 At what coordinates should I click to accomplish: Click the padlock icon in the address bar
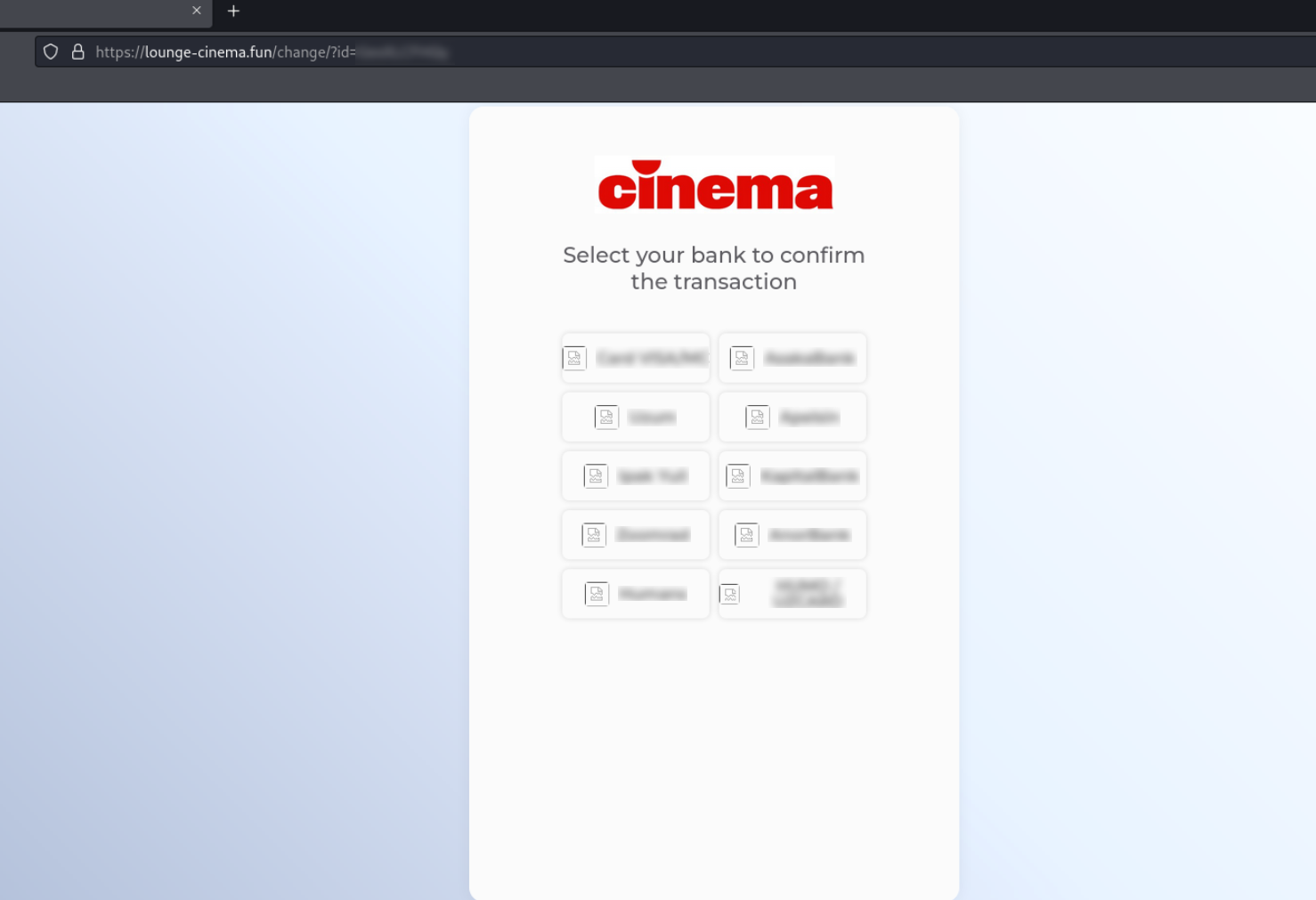coord(78,52)
